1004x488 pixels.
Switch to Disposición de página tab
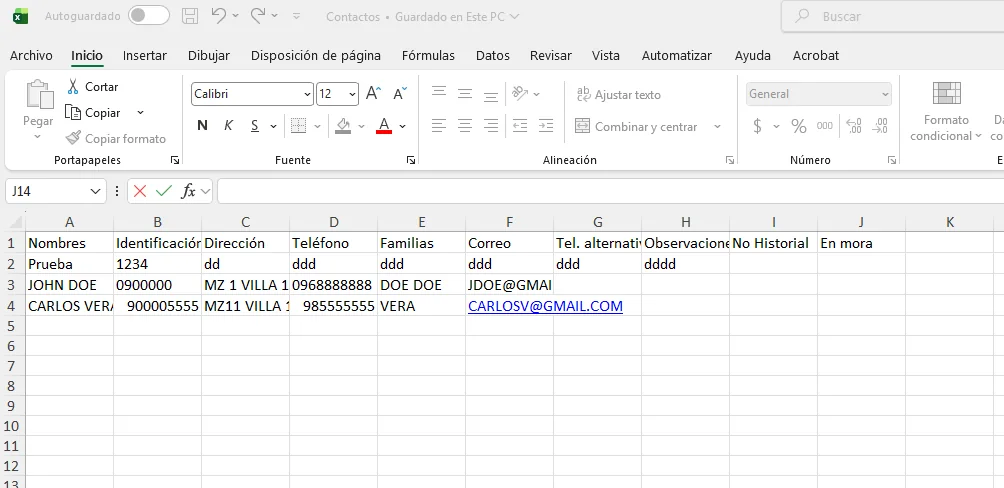point(316,56)
